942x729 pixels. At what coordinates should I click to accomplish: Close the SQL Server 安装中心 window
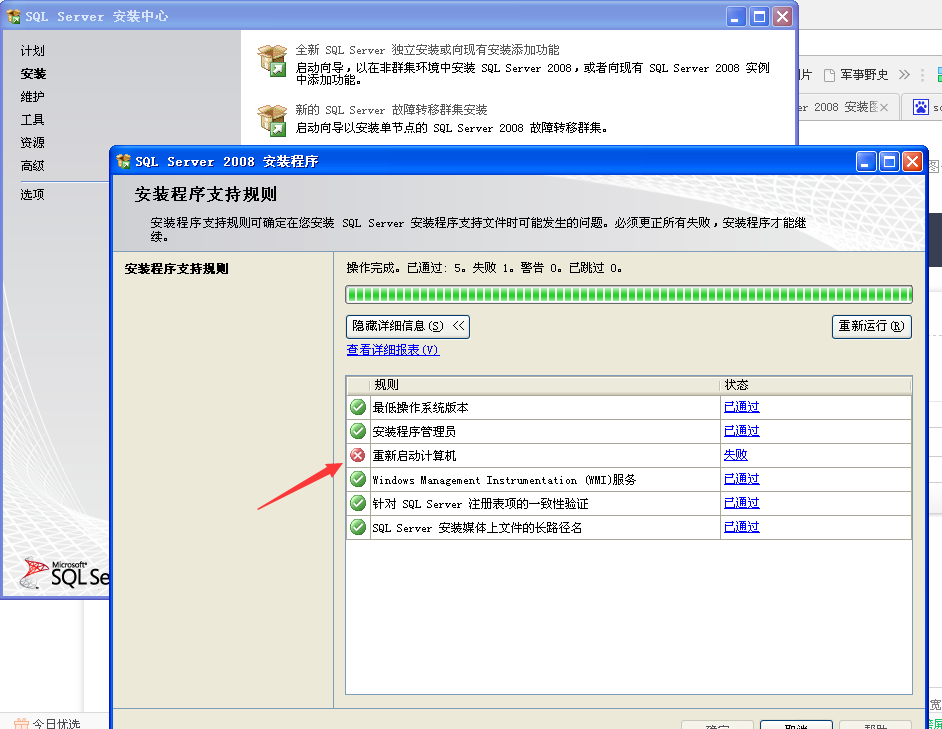click(782, 16)
